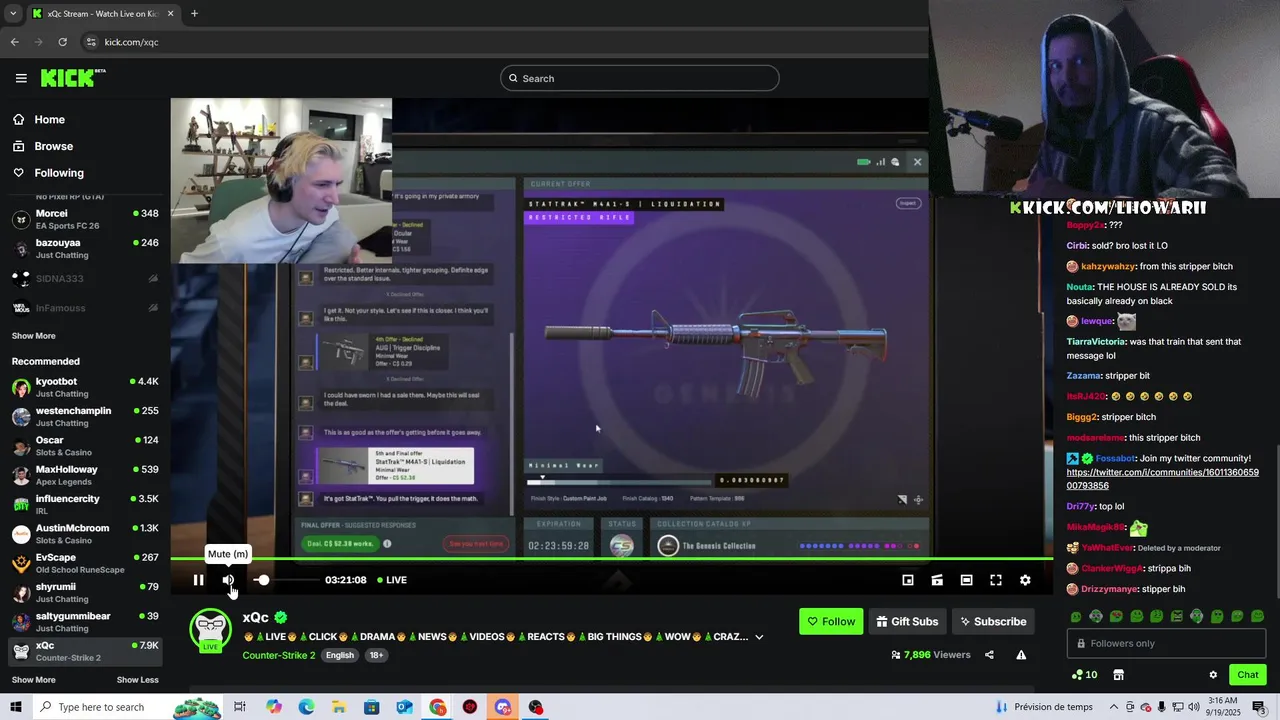
Task: Open File Explorer from the taskbar
Action: tap(339, 707)
